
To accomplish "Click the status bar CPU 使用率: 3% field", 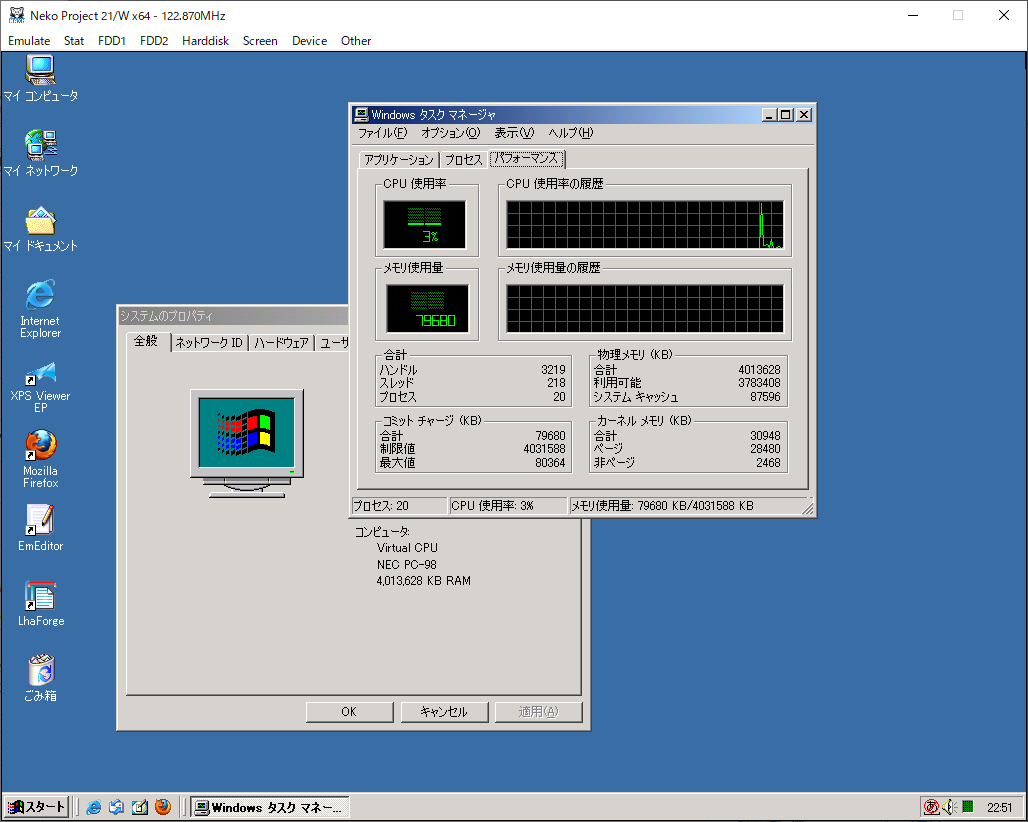I will 508,505.
